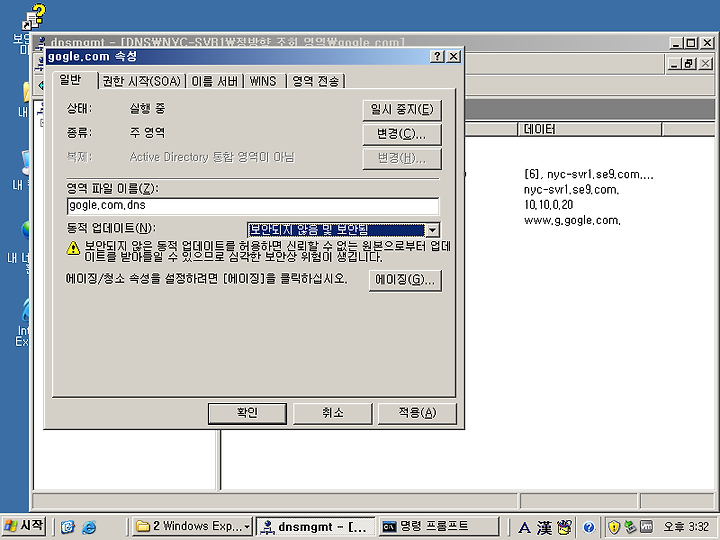Click the blue help tray icon
Viewport: 720px width, 540px height.
pos(589,527)
